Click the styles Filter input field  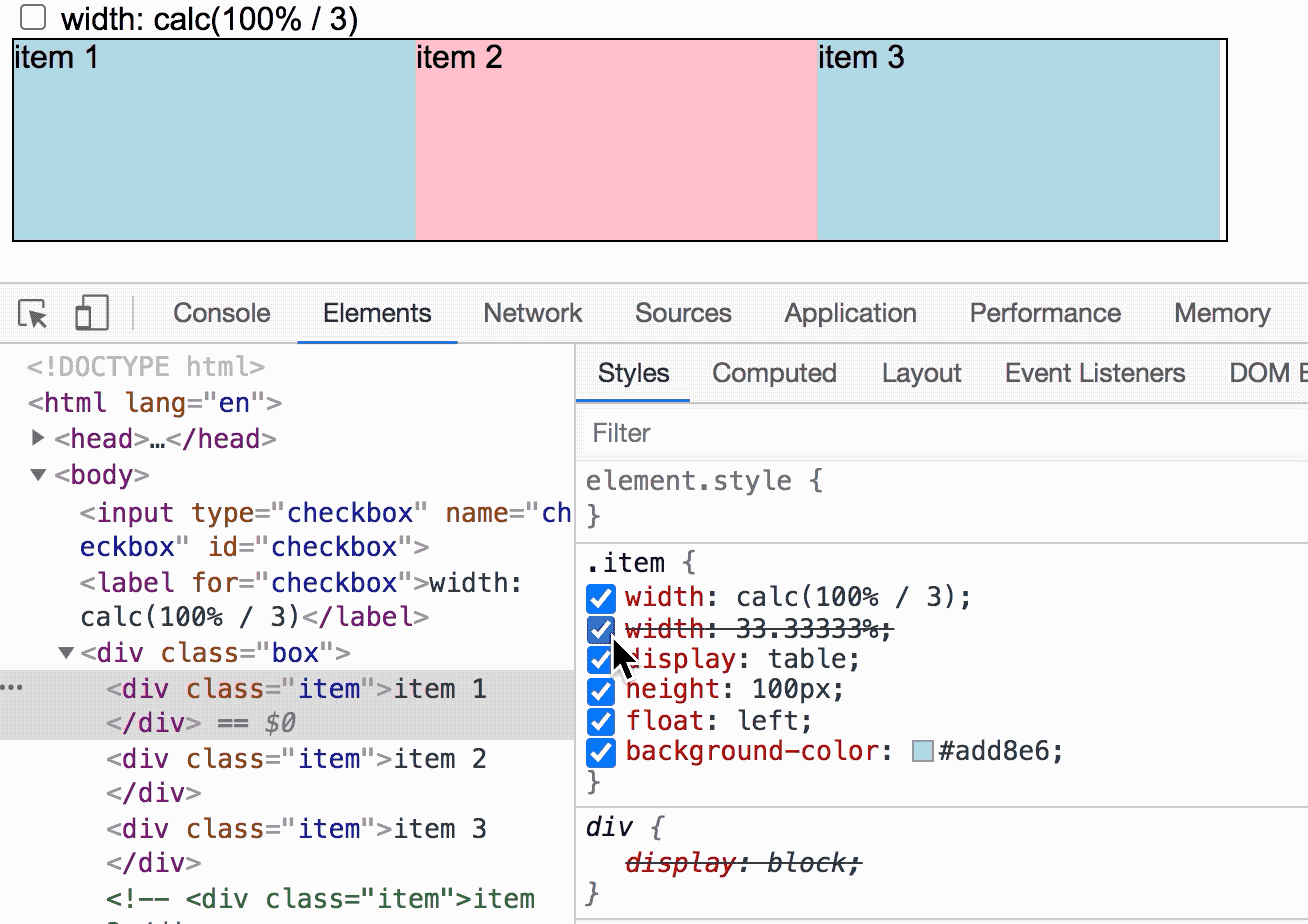900,433
